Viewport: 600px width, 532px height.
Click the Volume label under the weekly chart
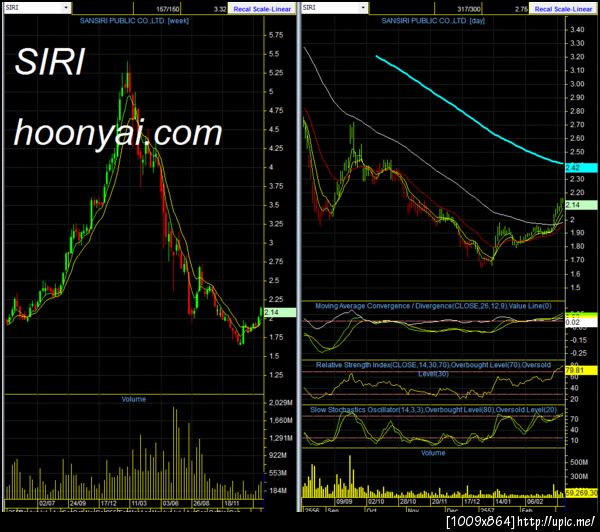click(134, 399)
